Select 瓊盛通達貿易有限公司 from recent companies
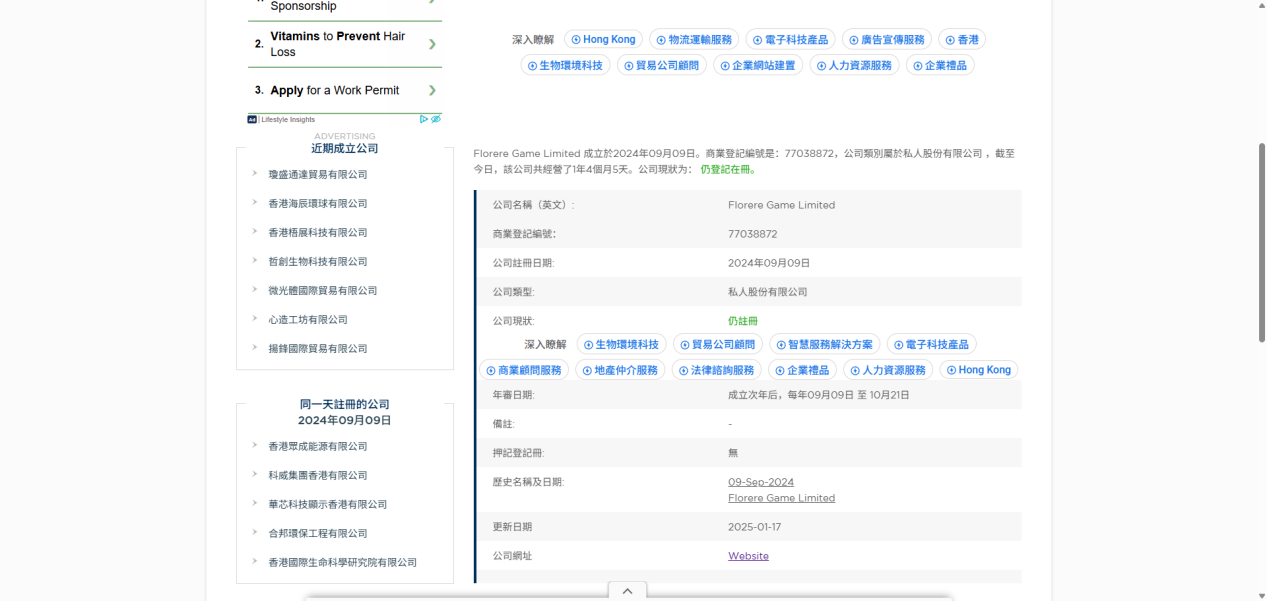This screenshot has height=601, width=1267. pyautogui.click(x=316, y=173)
